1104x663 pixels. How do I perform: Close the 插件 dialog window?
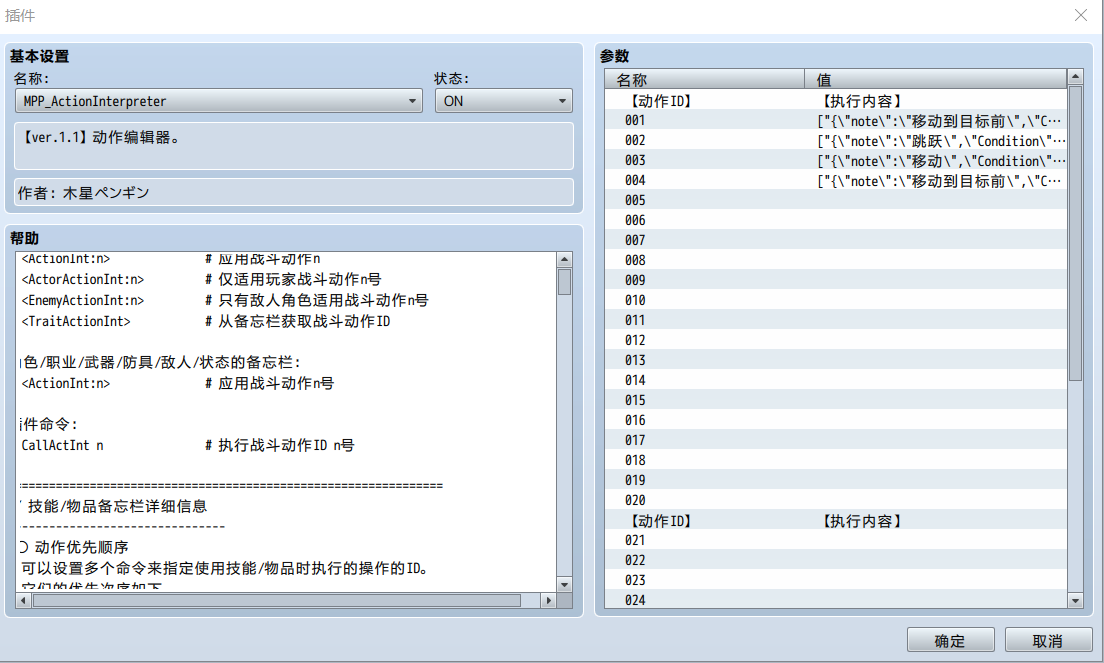click(1081, 15)
